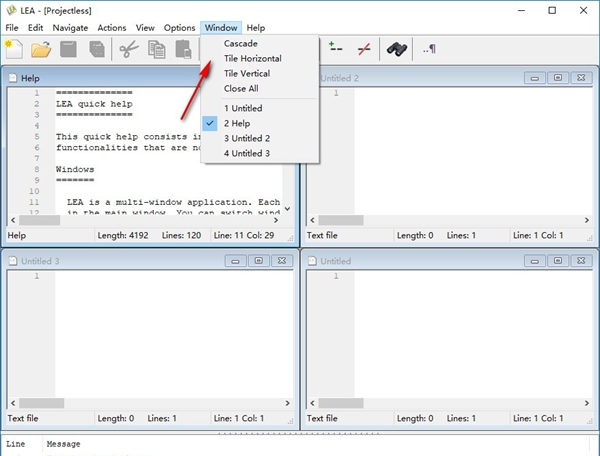The height and width of the screenshot is (456, 600).
Task: Open the Options menu
Action: tap(179, 28)
